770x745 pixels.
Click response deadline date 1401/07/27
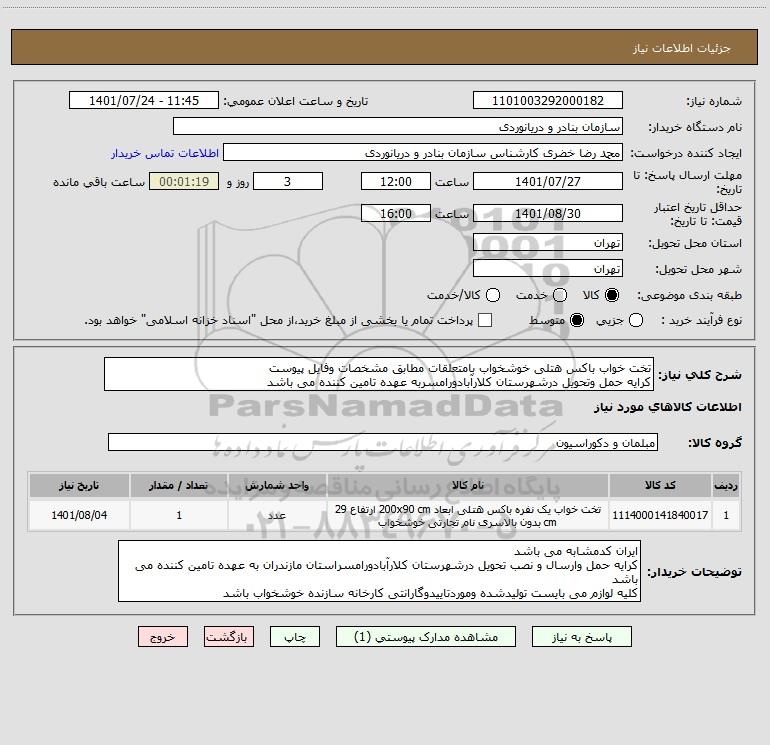click(548, 182)
